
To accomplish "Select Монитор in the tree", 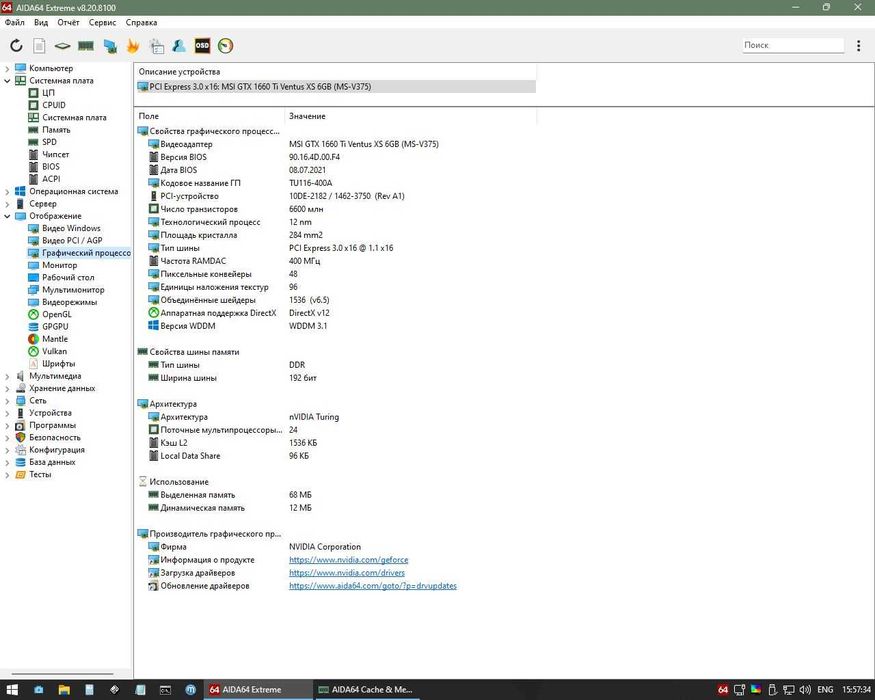I will (59, 265).
